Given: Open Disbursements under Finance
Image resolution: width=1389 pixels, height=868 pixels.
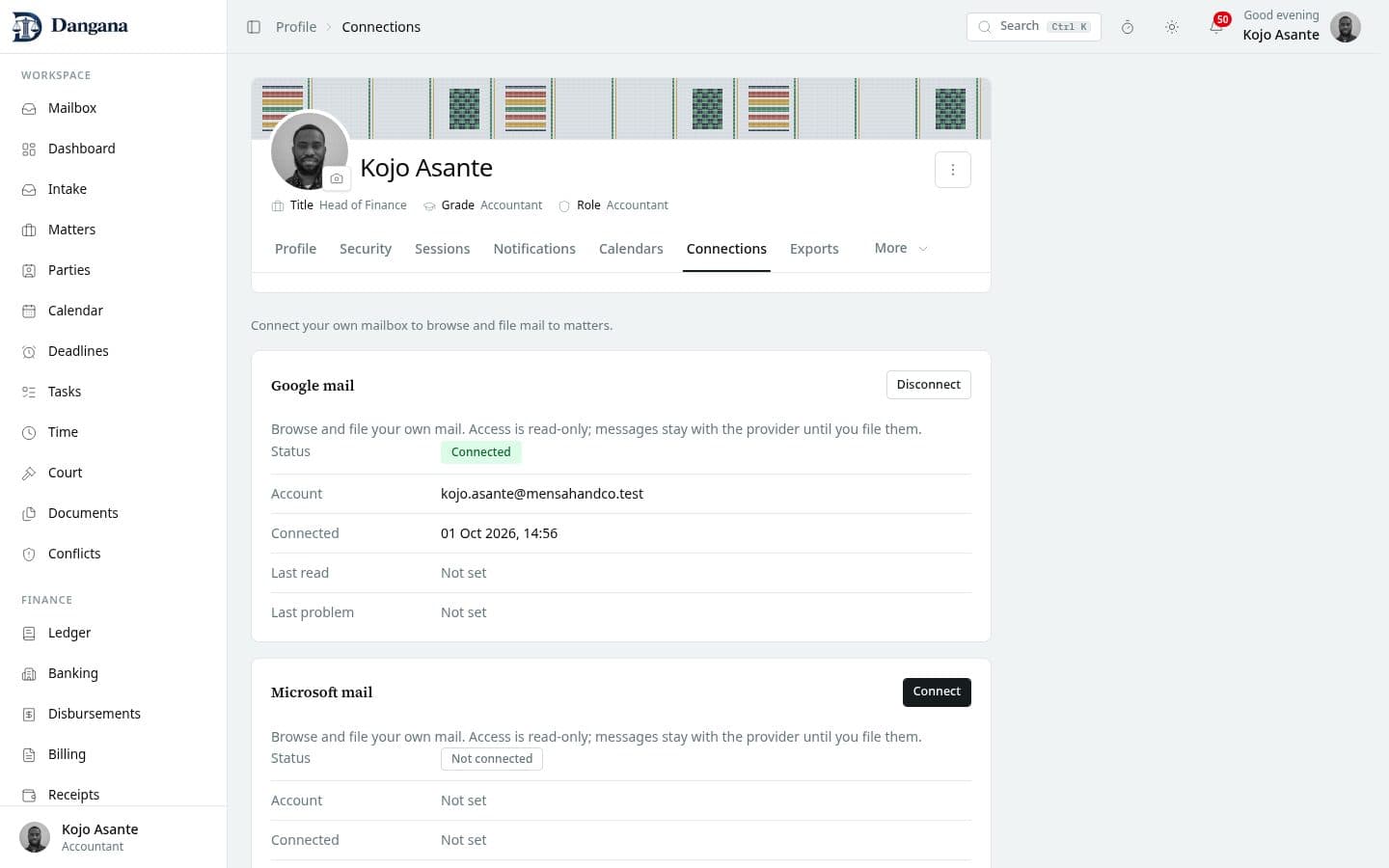Looking at the screenshot, I should pyautogui.click(x=114, y=714).
